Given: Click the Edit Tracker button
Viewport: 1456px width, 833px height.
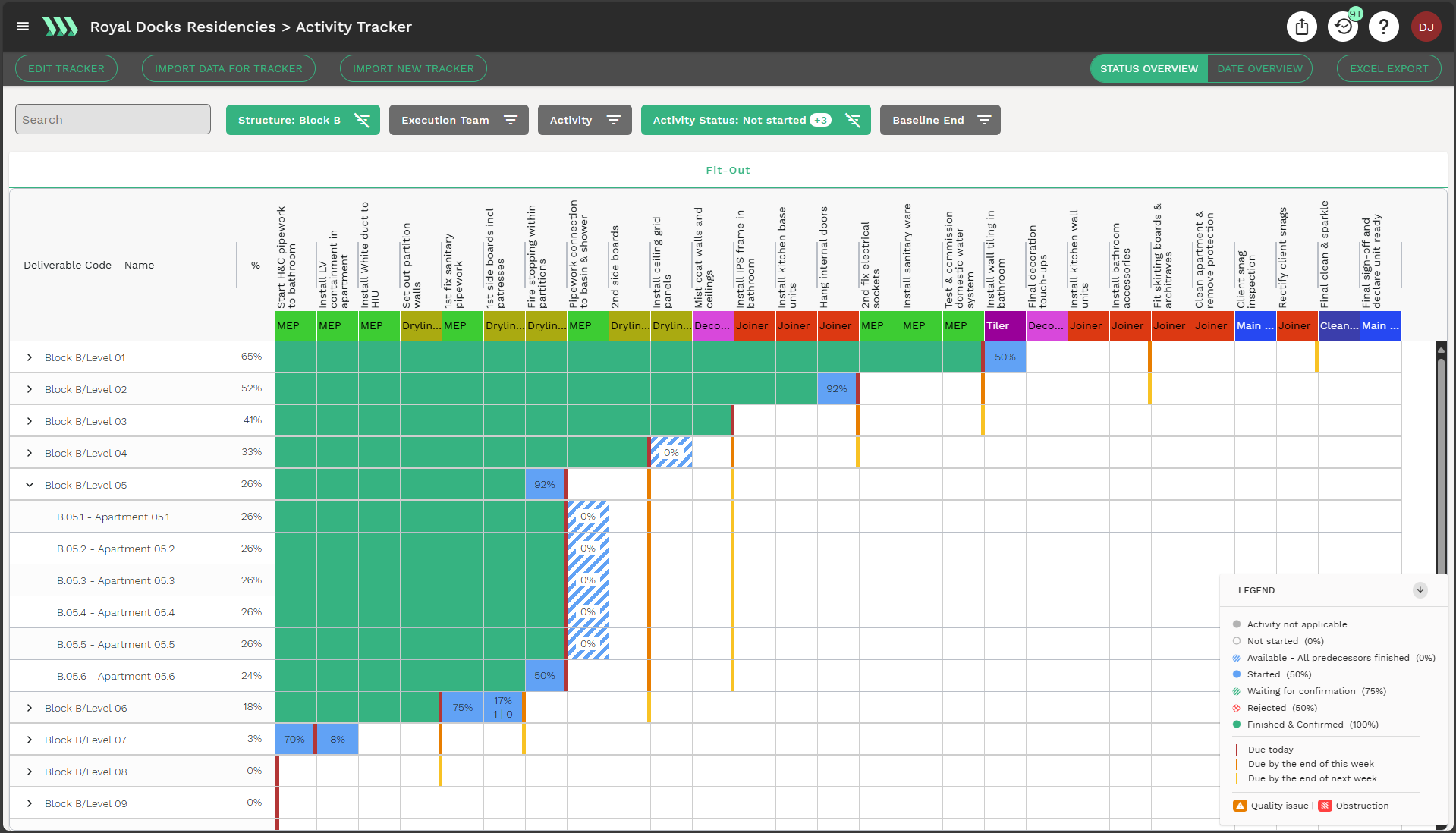Looking at the screenshot, I should point(66,68).
